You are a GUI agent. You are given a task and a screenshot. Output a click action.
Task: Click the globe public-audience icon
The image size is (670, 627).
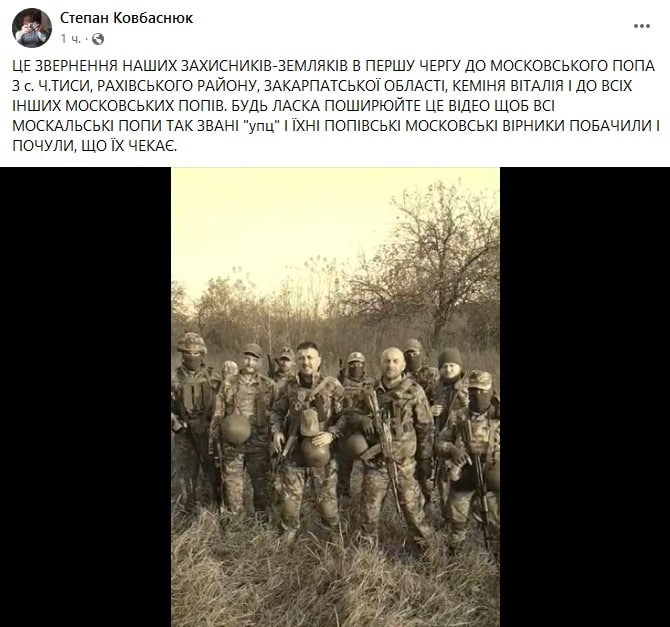[x=98, y=39]
